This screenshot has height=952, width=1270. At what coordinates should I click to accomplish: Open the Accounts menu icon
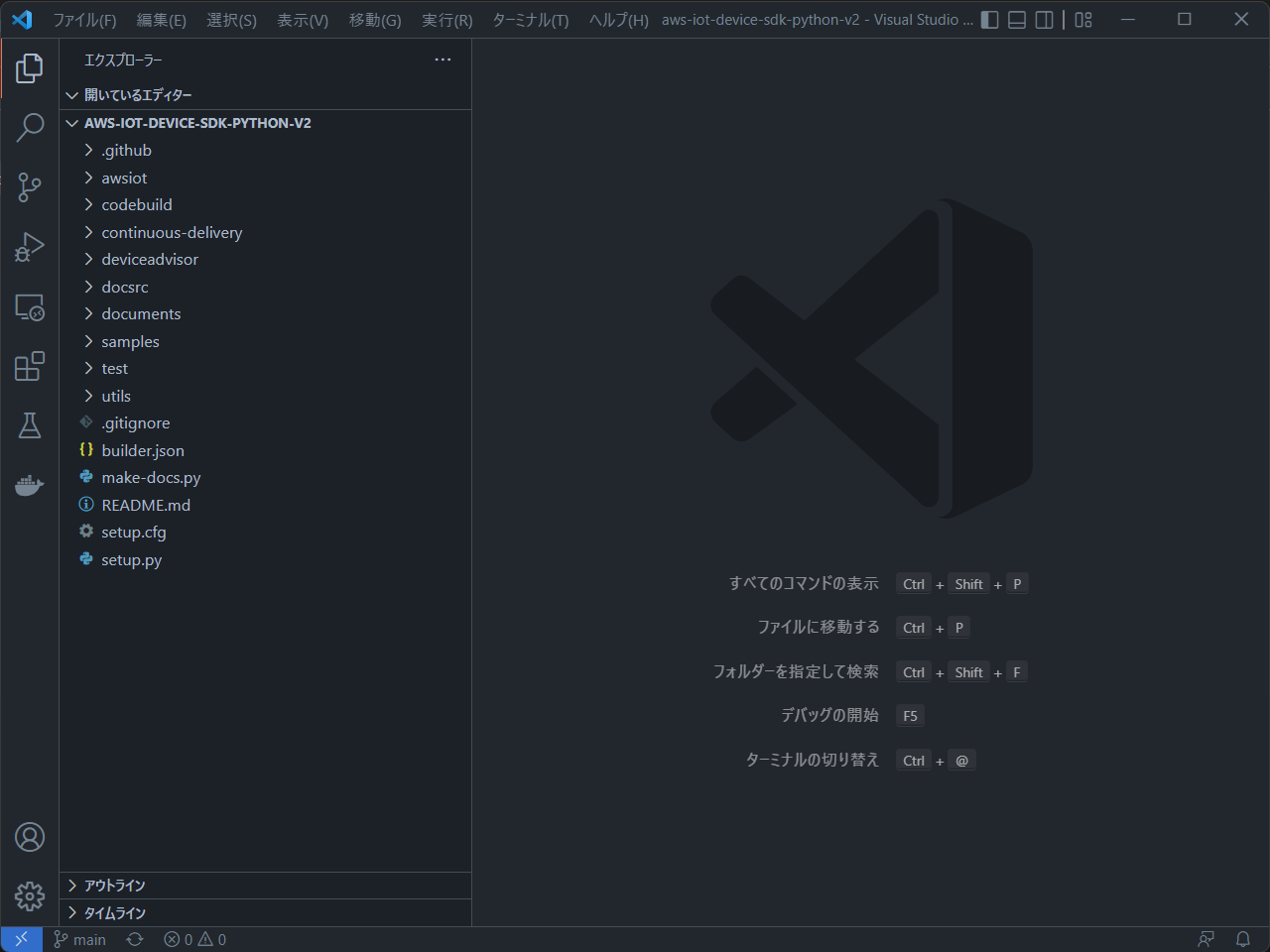click(30, 837)
